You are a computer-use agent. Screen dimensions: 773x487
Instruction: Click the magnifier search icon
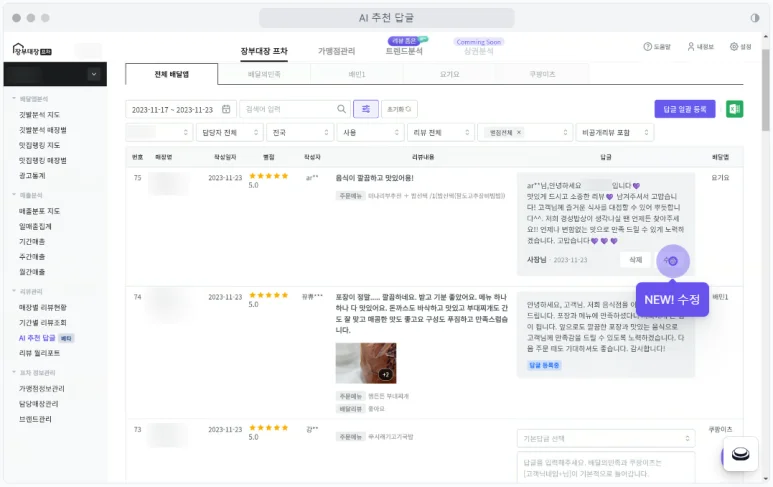tap(341, 109)
